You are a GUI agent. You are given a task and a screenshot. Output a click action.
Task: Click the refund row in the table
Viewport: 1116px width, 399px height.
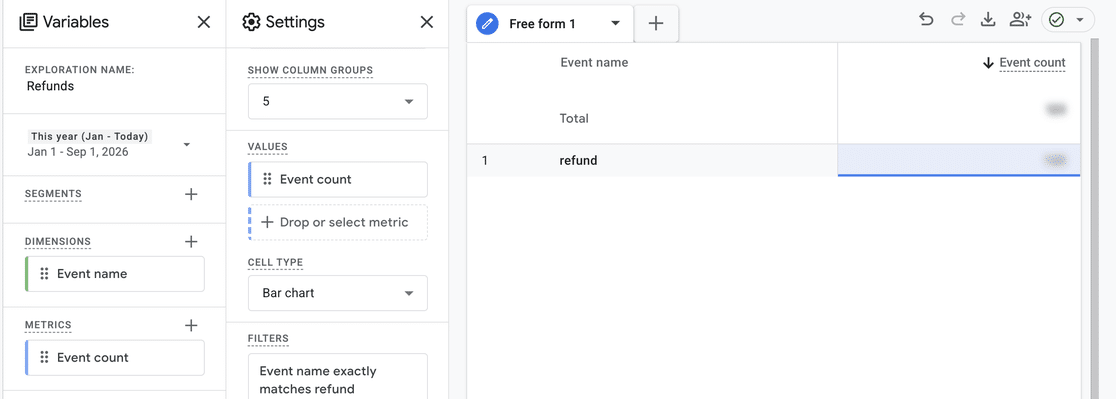point(774,161)
